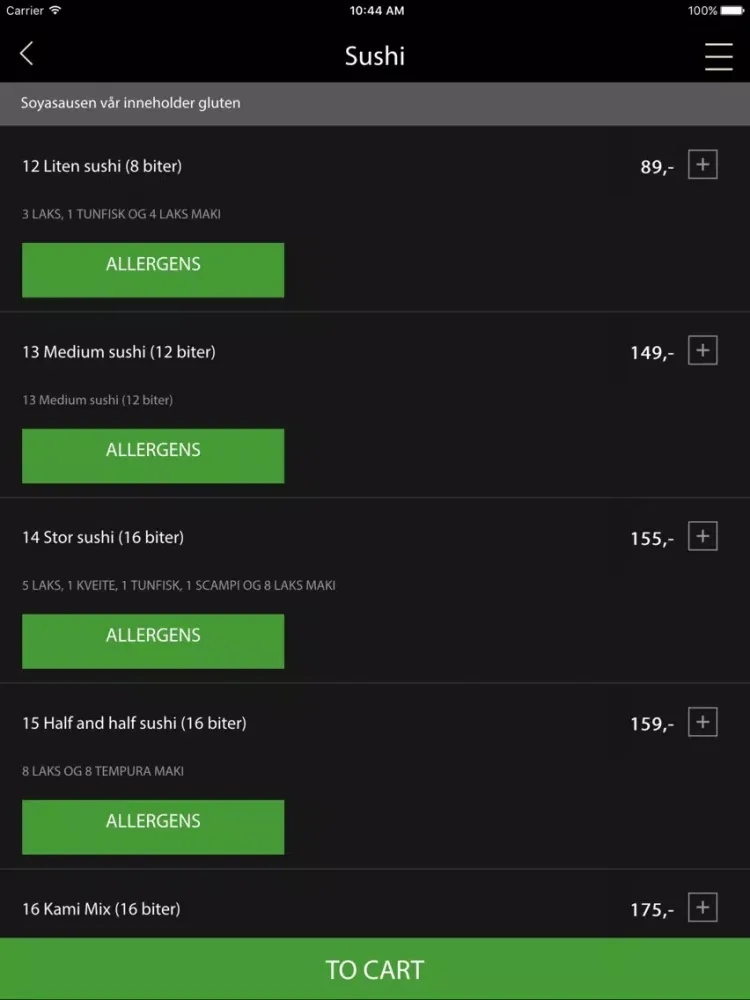The width and height of the screenshot is (750, 1000).
Task: Show allergens for 15 Half and half
Action: pos(153,827)
